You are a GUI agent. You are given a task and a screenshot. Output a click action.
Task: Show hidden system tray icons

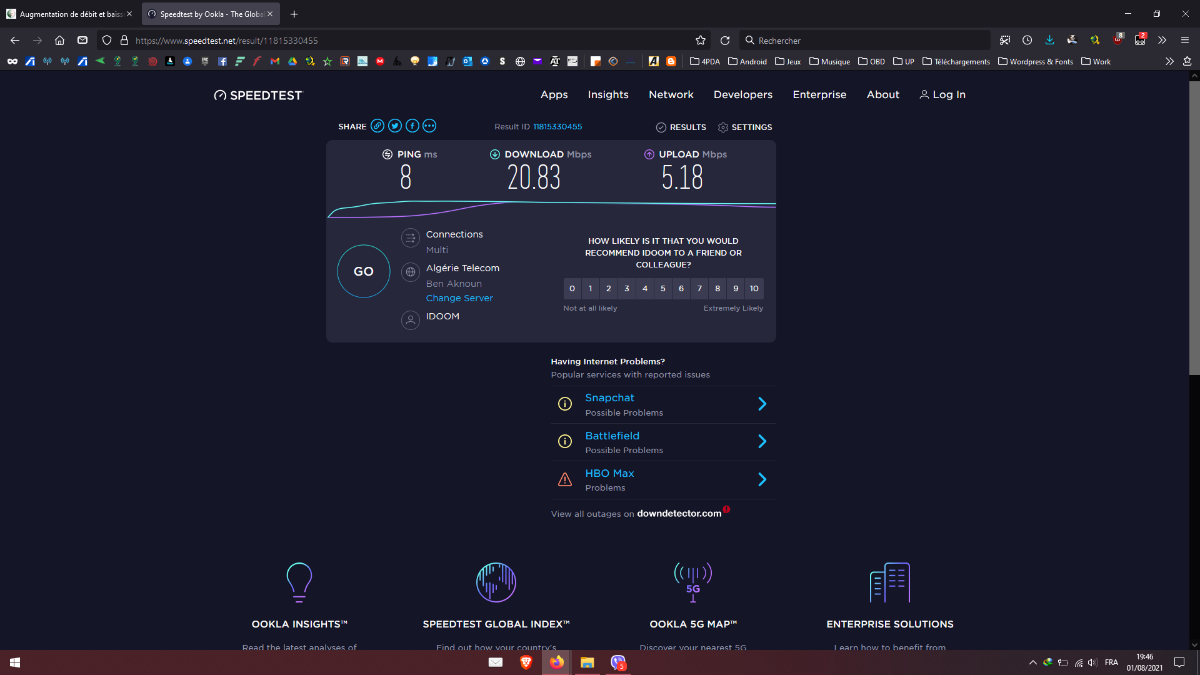pyautogui.click(x=1033, y=663)
